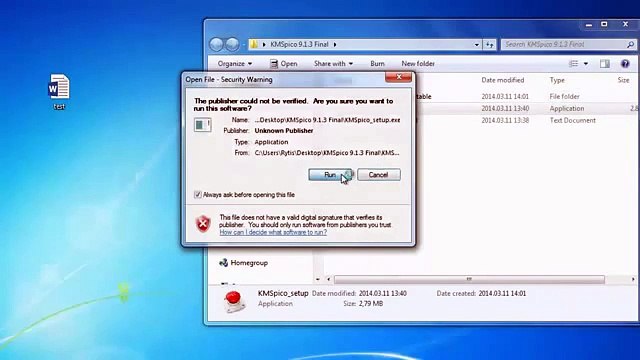Click the KMSpico_setup red button icon in details pane
Viewport: 640px width, 360px height.
click(234, 301)
